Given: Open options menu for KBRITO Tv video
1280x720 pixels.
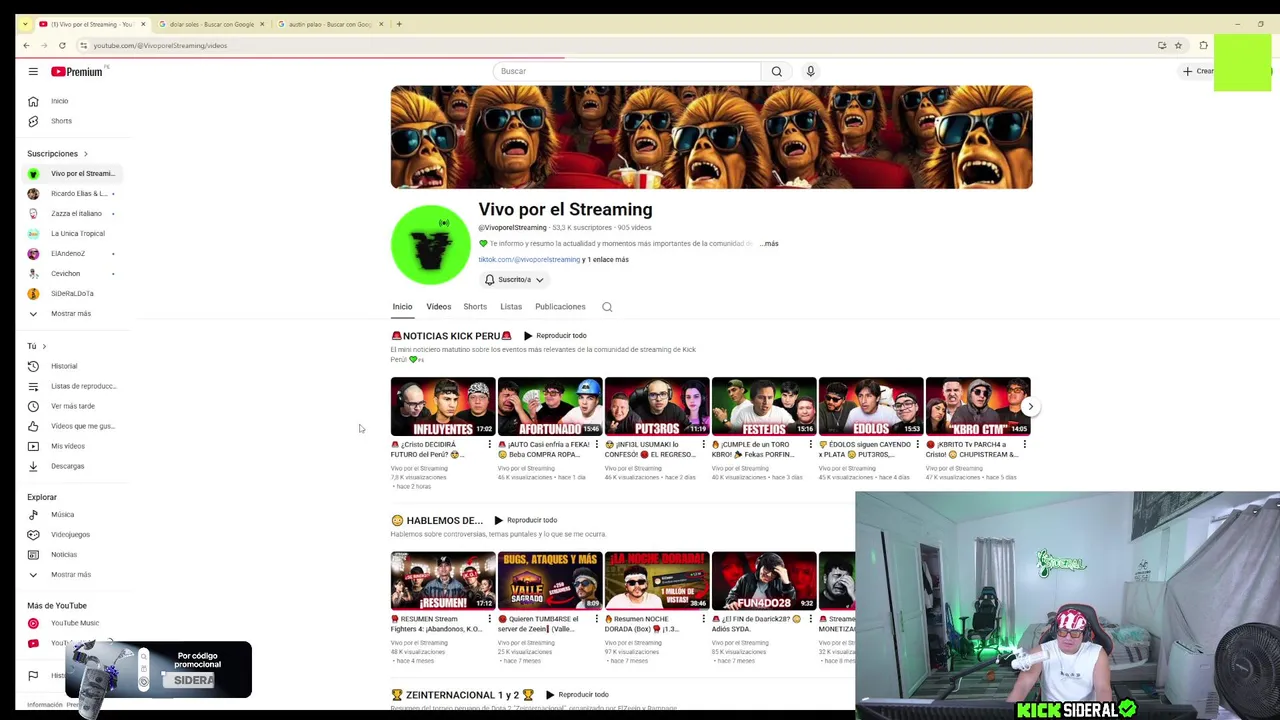Looking at the screenshot, I should pyautogui.click(x=1025, y=444).
